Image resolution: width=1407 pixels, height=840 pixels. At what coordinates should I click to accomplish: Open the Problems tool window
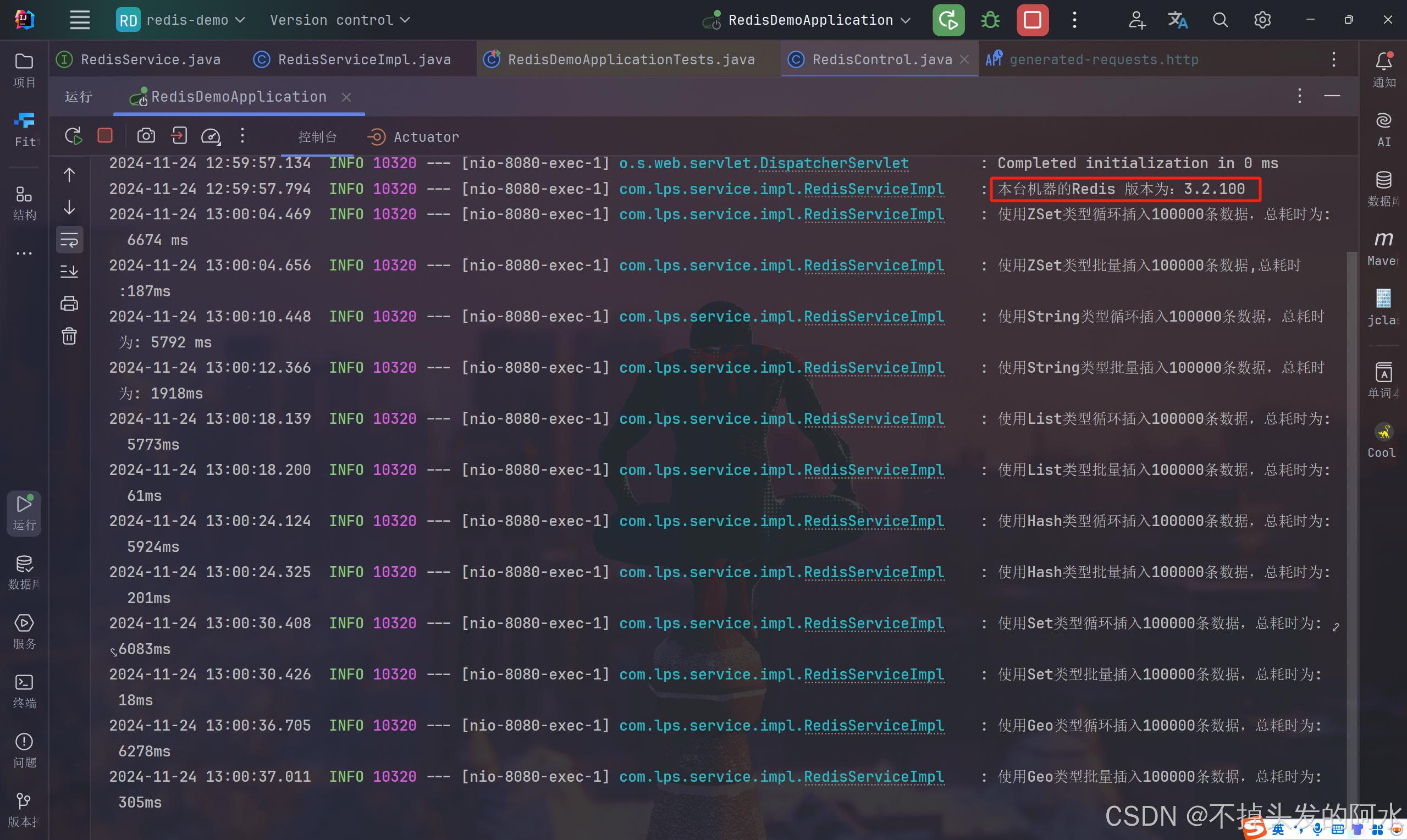pos(24,750)
